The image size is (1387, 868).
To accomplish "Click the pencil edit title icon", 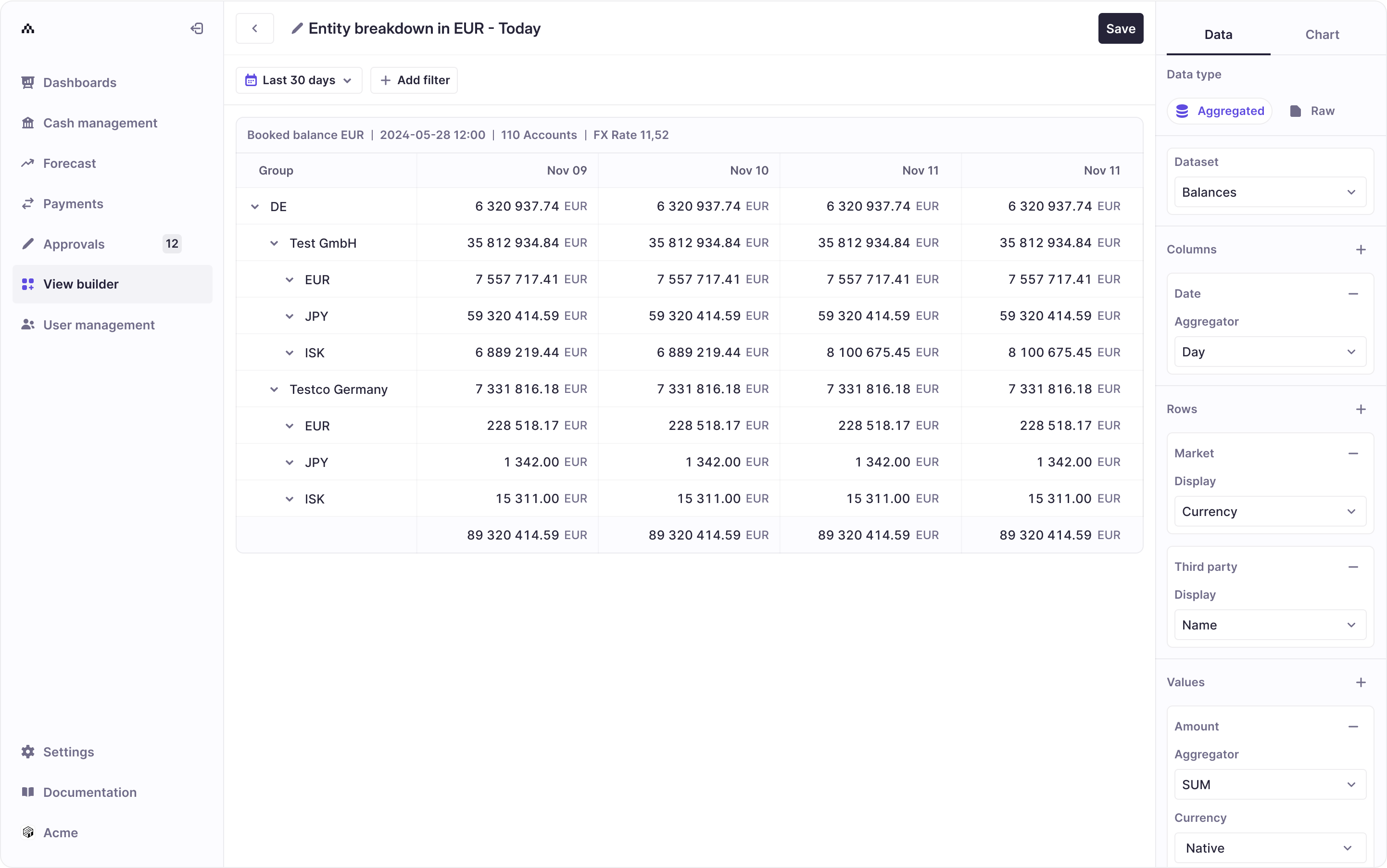I will click(297, 29).
